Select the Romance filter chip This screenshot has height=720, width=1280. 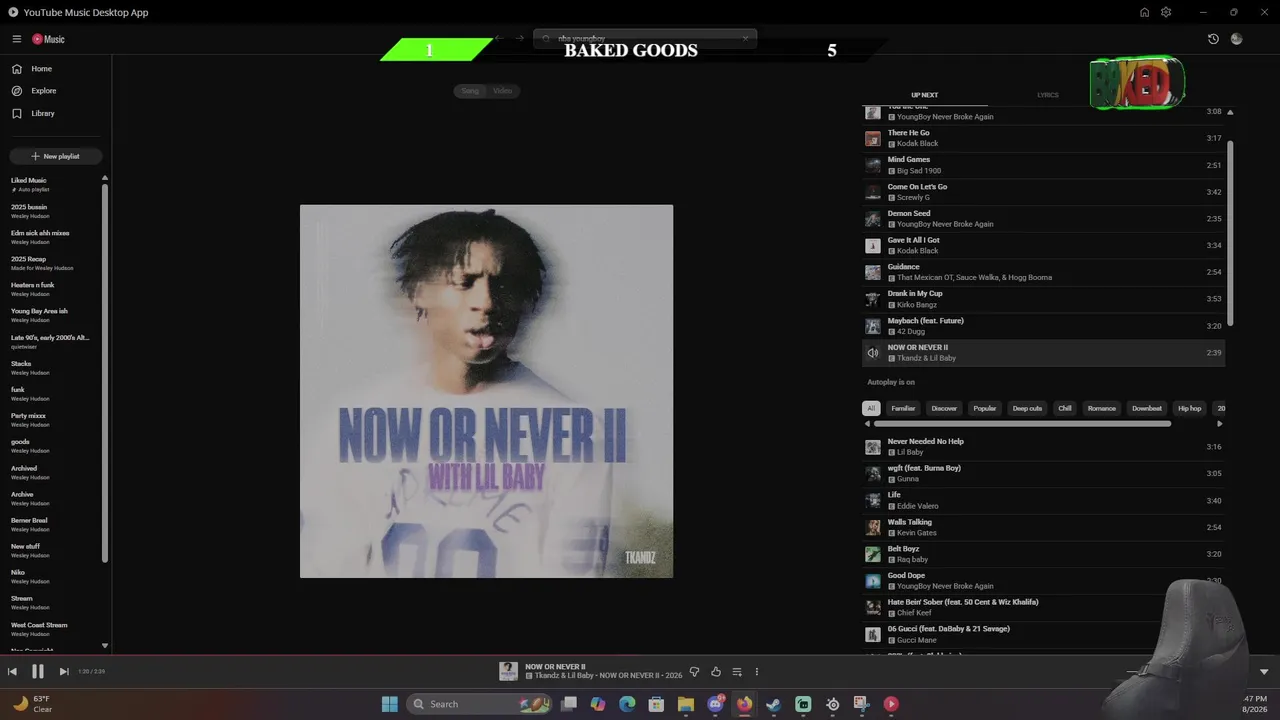(x=1101, y=408)
